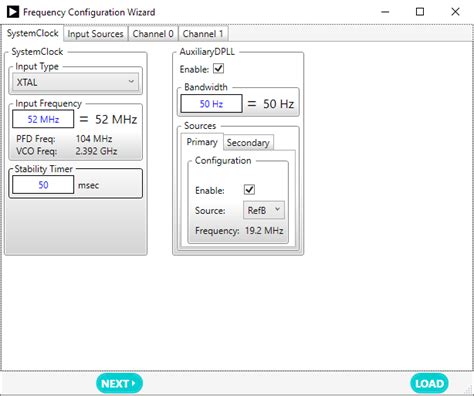Screen dimensions: 474x396
Task: Switch to the SystemClock tab
Action: pyautogui.click(x=33, y=33)
